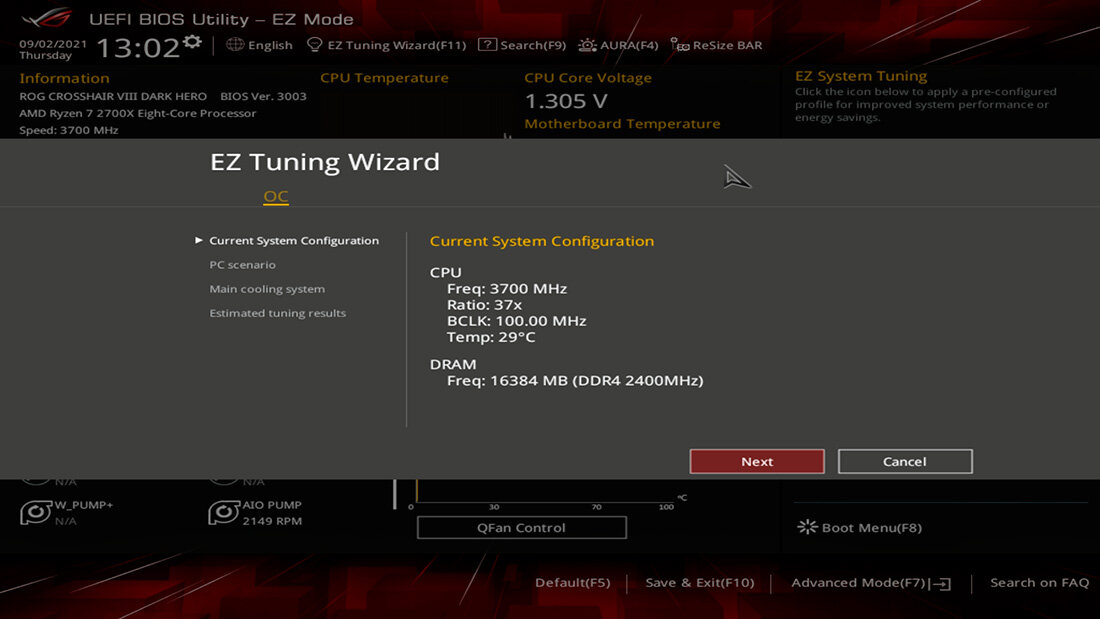This screenshot has height=619, width=1100.
Task: Click the W_PUMP+ fan icon
Action: [36, 512]
